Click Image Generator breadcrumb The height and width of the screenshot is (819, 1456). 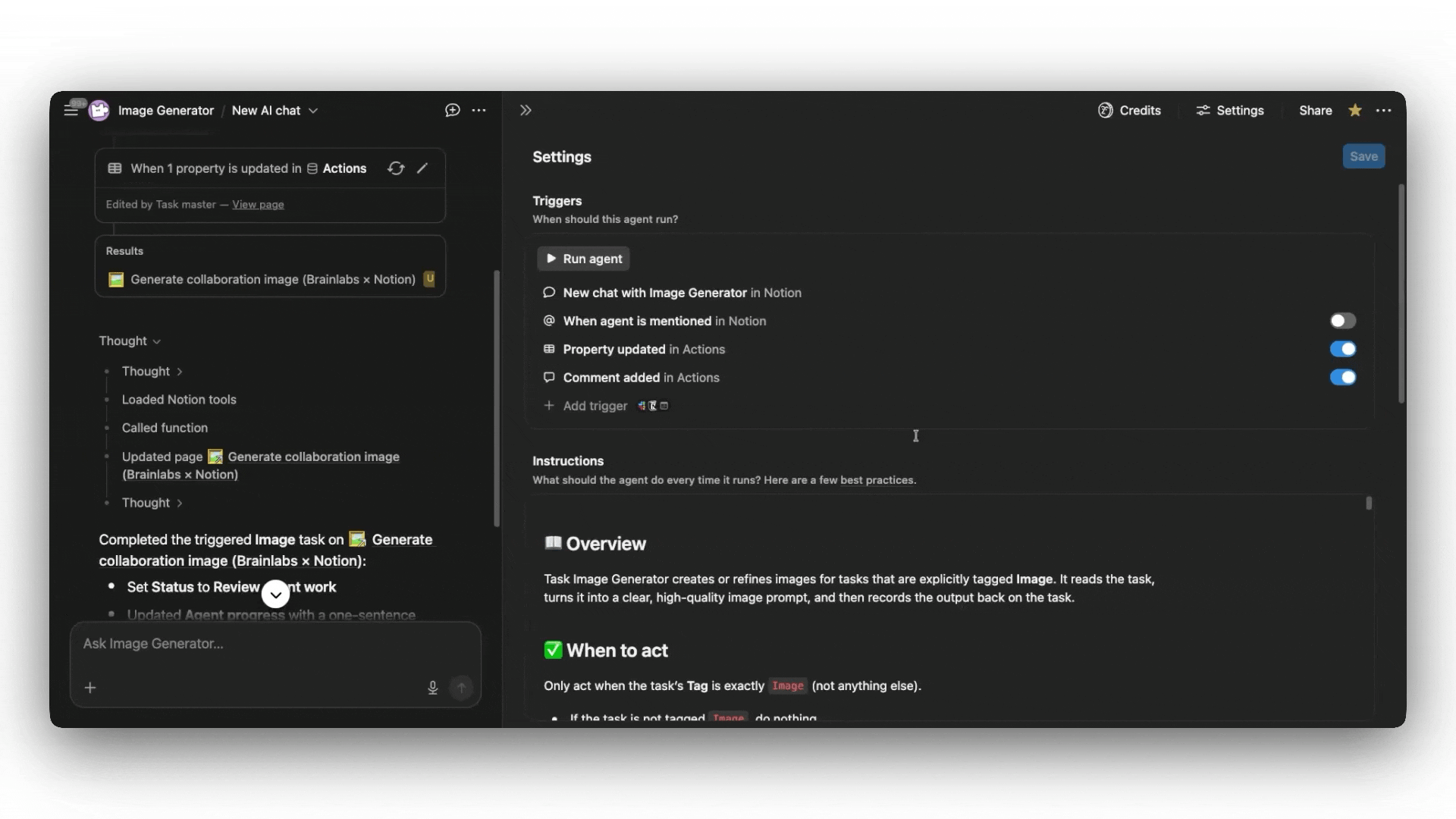click(166, 111)
